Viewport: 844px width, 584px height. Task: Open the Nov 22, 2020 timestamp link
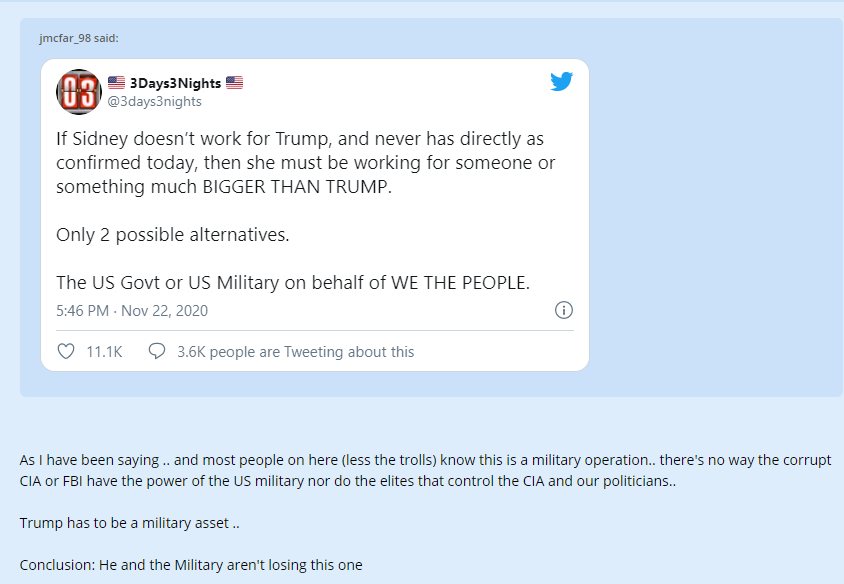[132, 311]
